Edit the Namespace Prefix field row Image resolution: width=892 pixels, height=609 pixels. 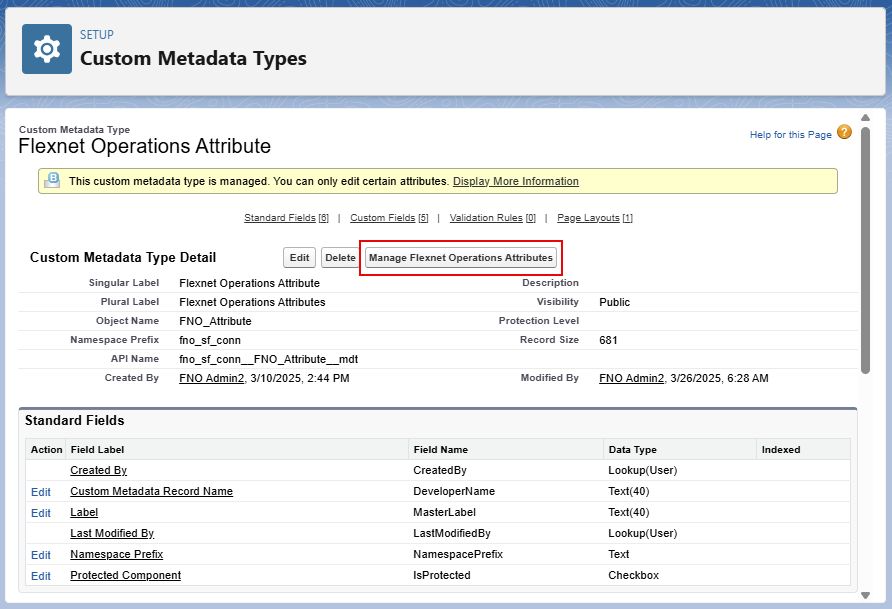(x=41, y=555)
